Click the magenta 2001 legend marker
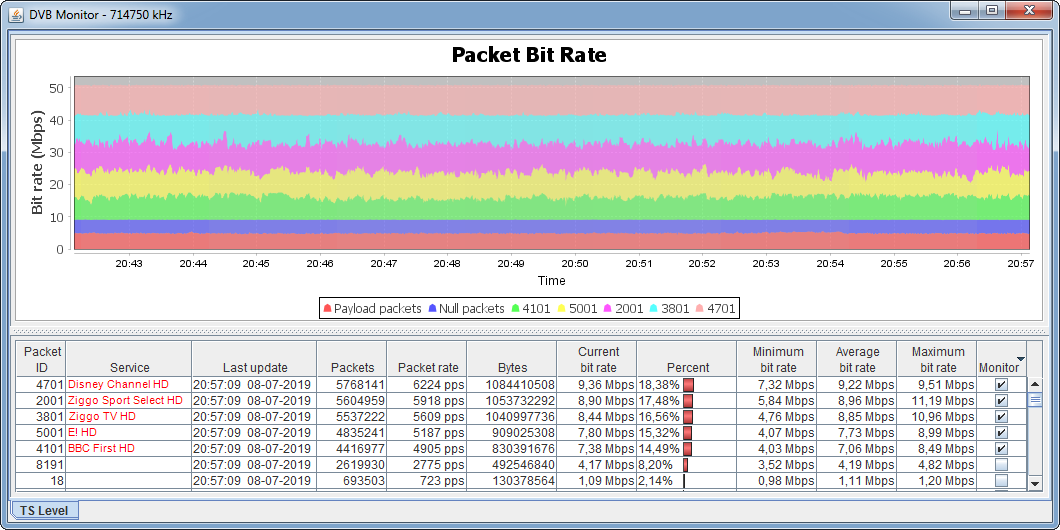Viewport: 1060px width, 530px height. coord(608,309)
